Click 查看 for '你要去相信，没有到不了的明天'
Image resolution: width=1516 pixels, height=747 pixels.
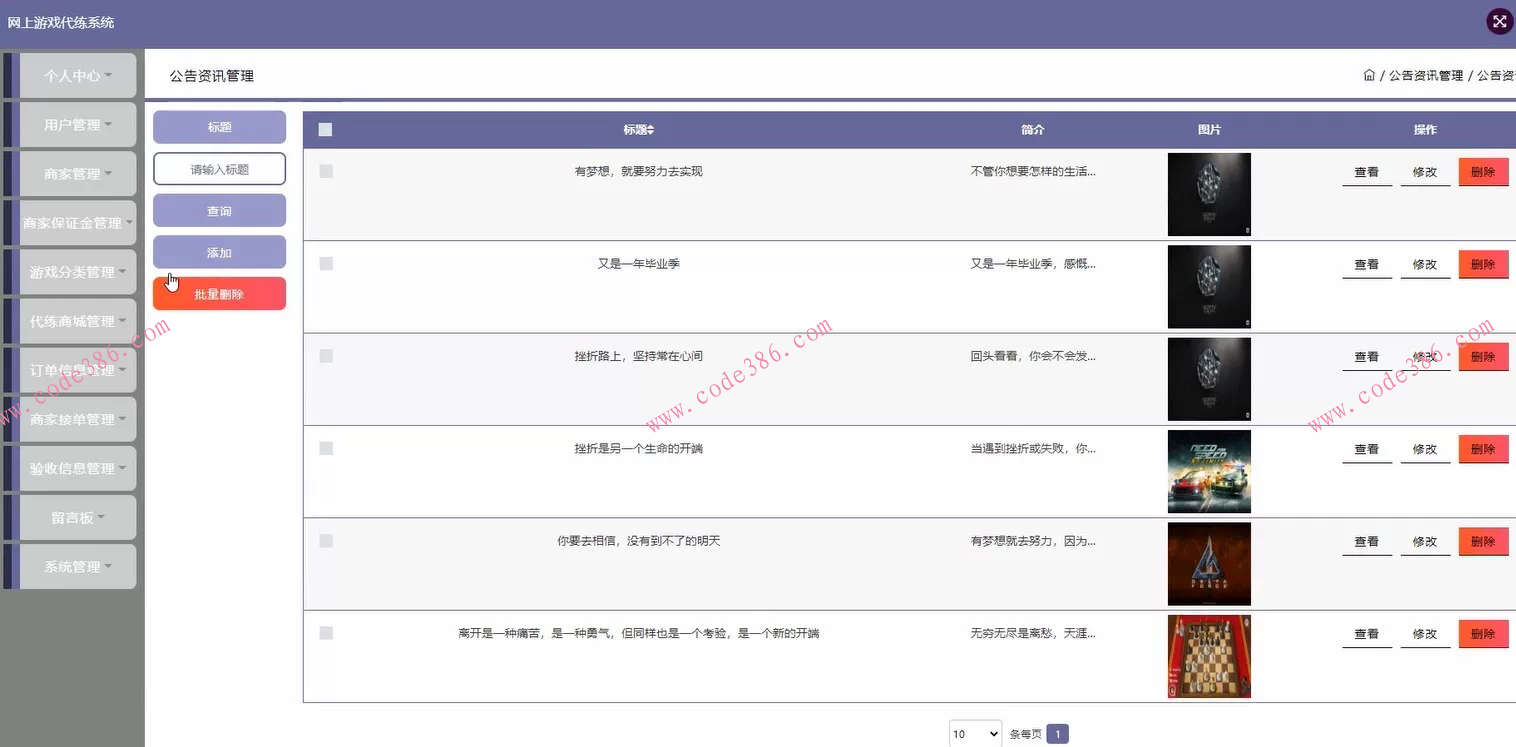(1367, 541)
